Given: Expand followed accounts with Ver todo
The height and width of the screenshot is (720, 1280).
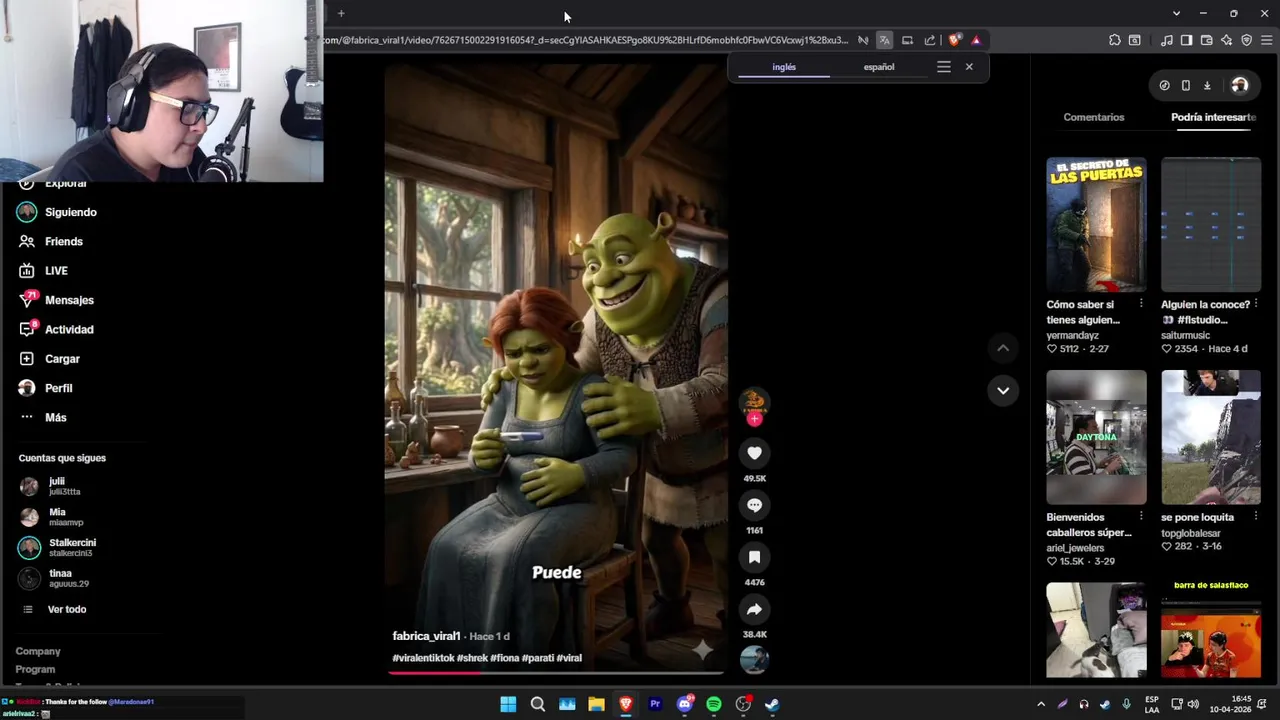Looking at the screenshot, I should click(x=66, y=609).
